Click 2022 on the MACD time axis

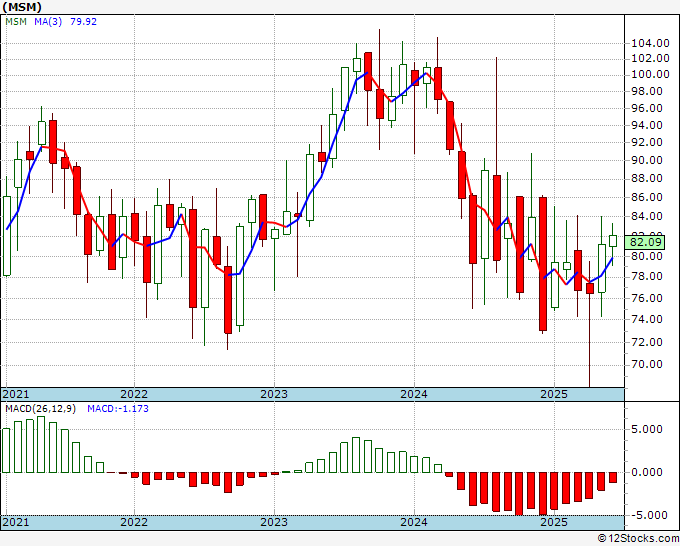tap(134, 522)
